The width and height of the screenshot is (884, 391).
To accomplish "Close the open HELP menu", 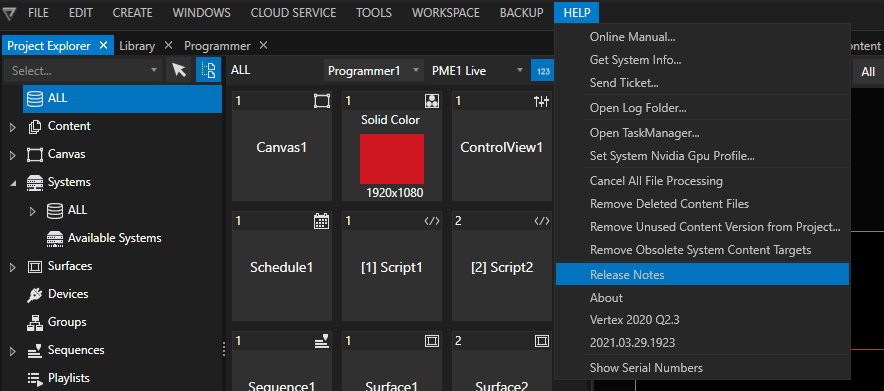I will [576, 12].
